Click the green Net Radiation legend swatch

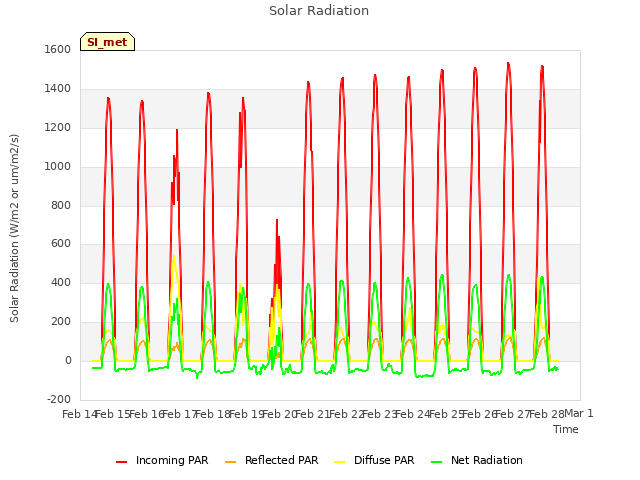437,462
